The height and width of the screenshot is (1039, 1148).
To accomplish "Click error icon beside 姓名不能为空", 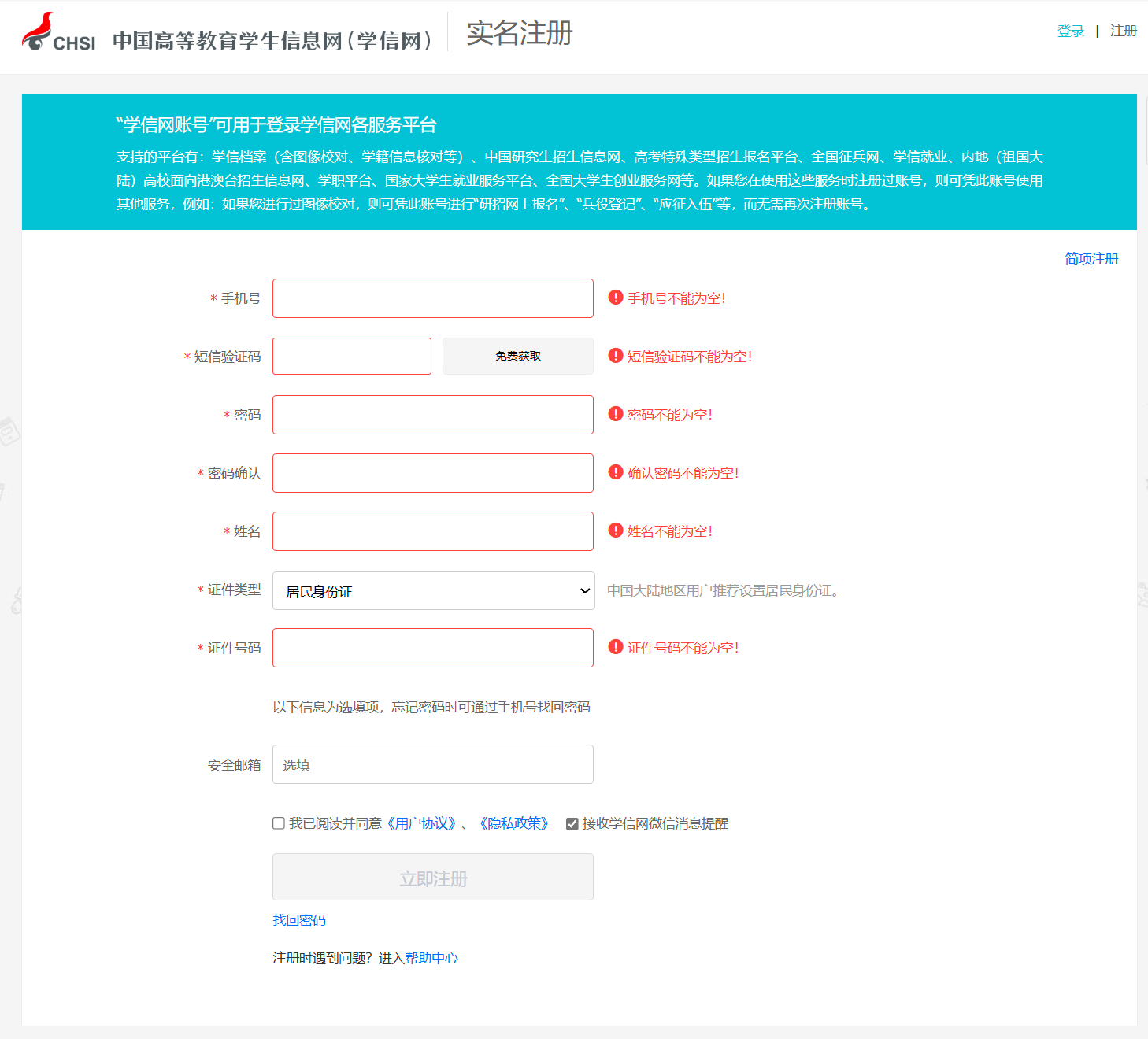I will tap(616, 531).
